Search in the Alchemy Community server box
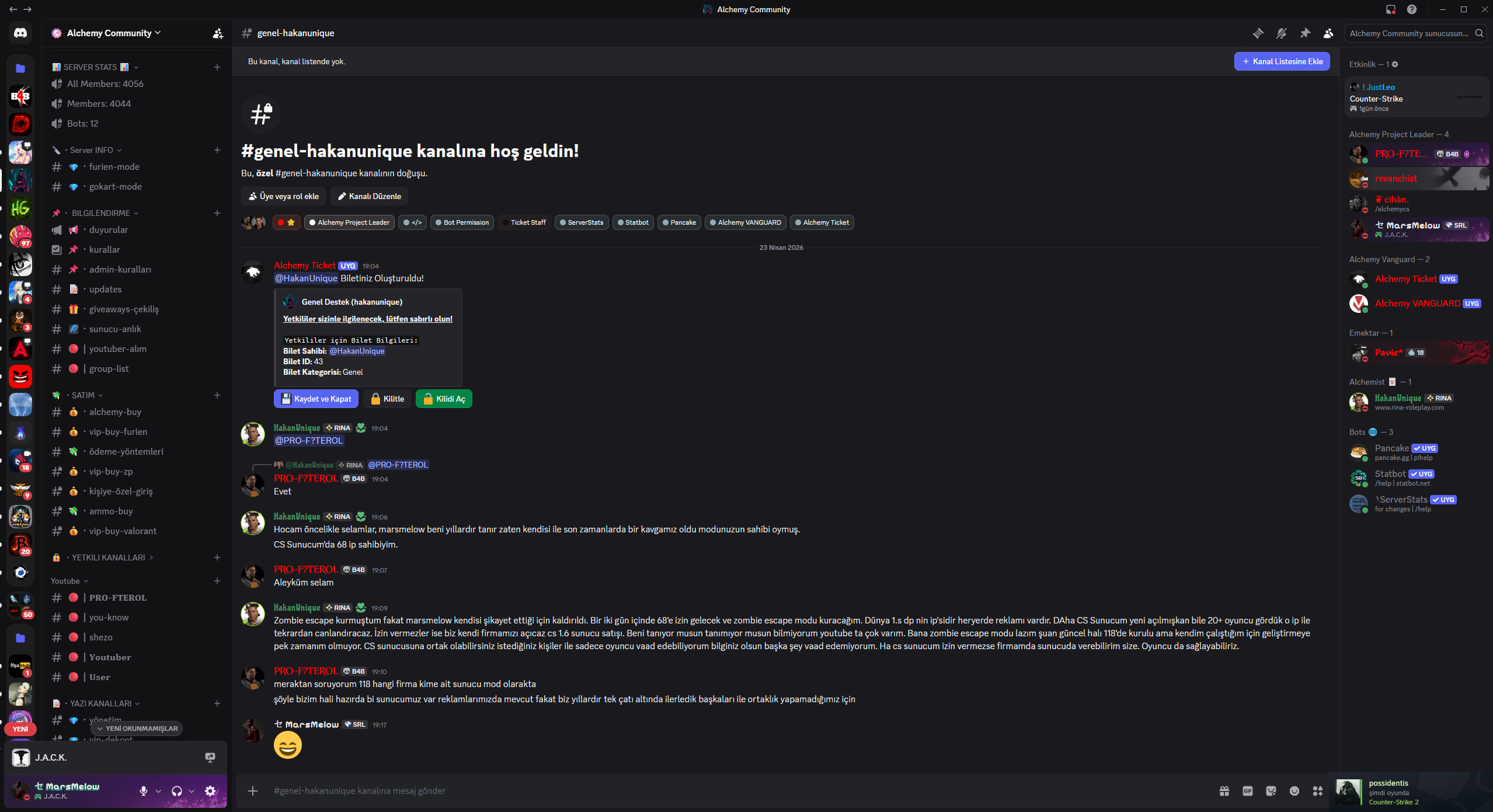 coord(1415,33)
